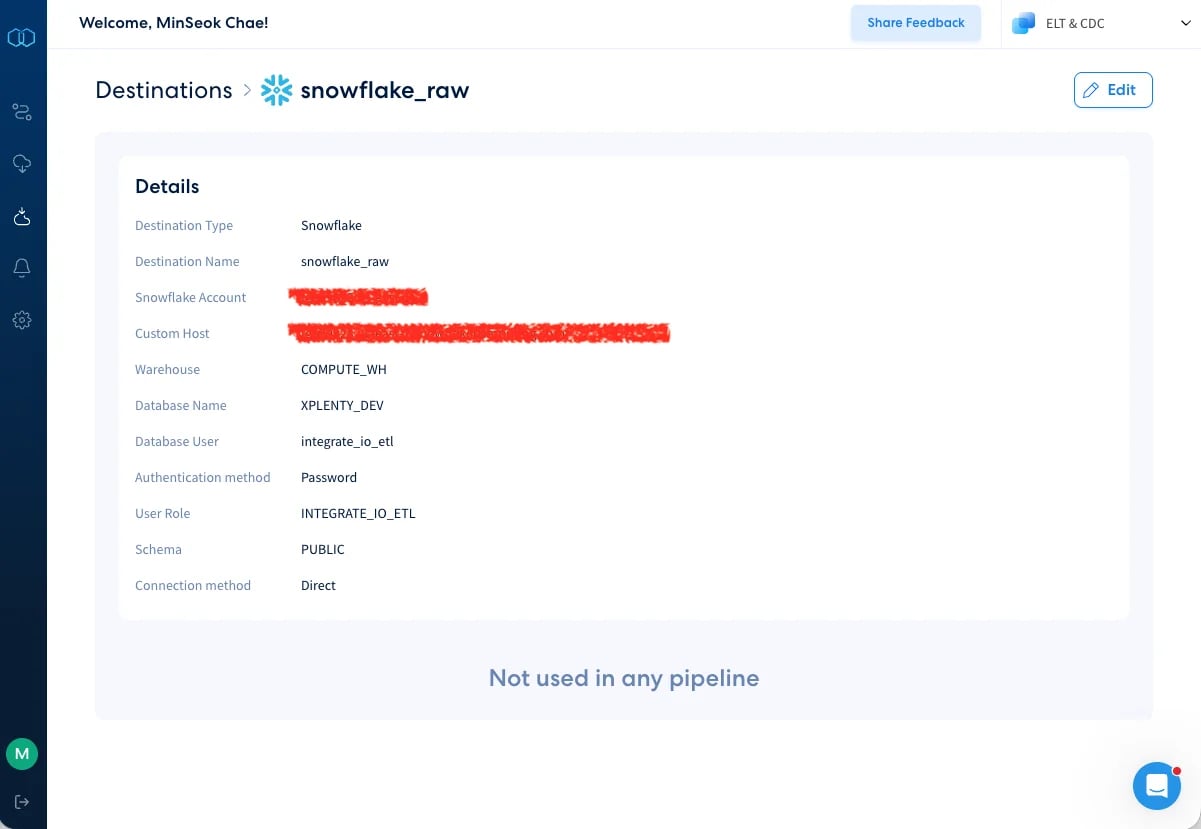Click the COMPUTE_WH warehouse value

tap(344, 370)
